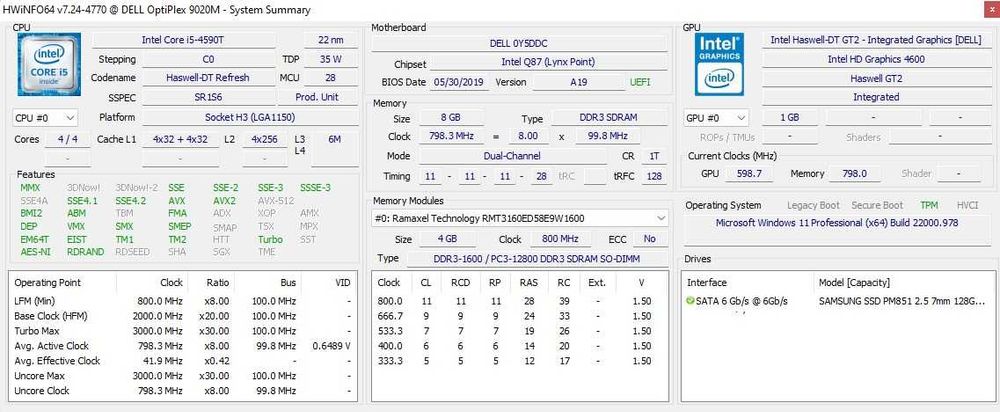Viewport: 1000px width, 412px height.
Task: Click the Base Clock (HFM) row
Action: pyautogui.click(x=183, y=316)
